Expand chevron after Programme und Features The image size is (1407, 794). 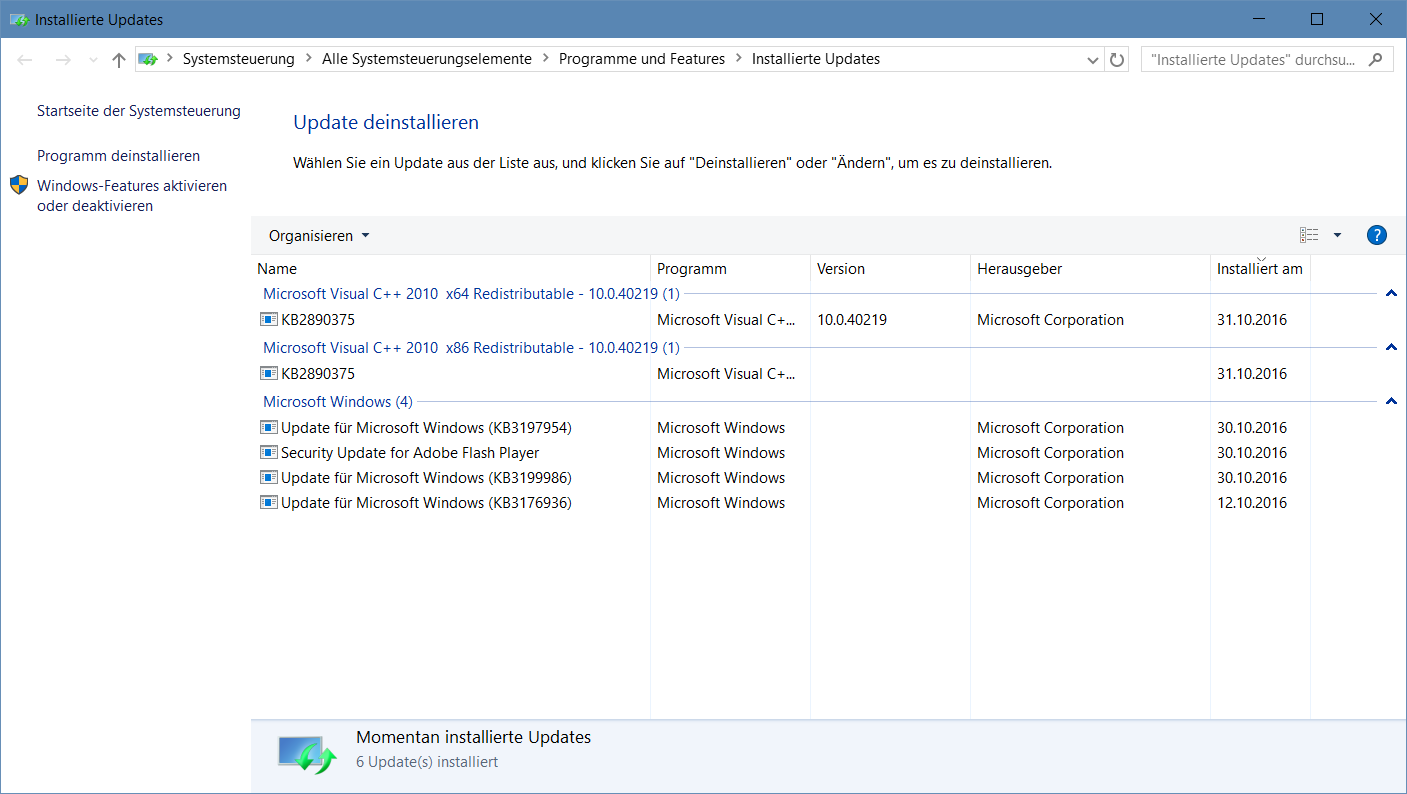pos(739,59)
